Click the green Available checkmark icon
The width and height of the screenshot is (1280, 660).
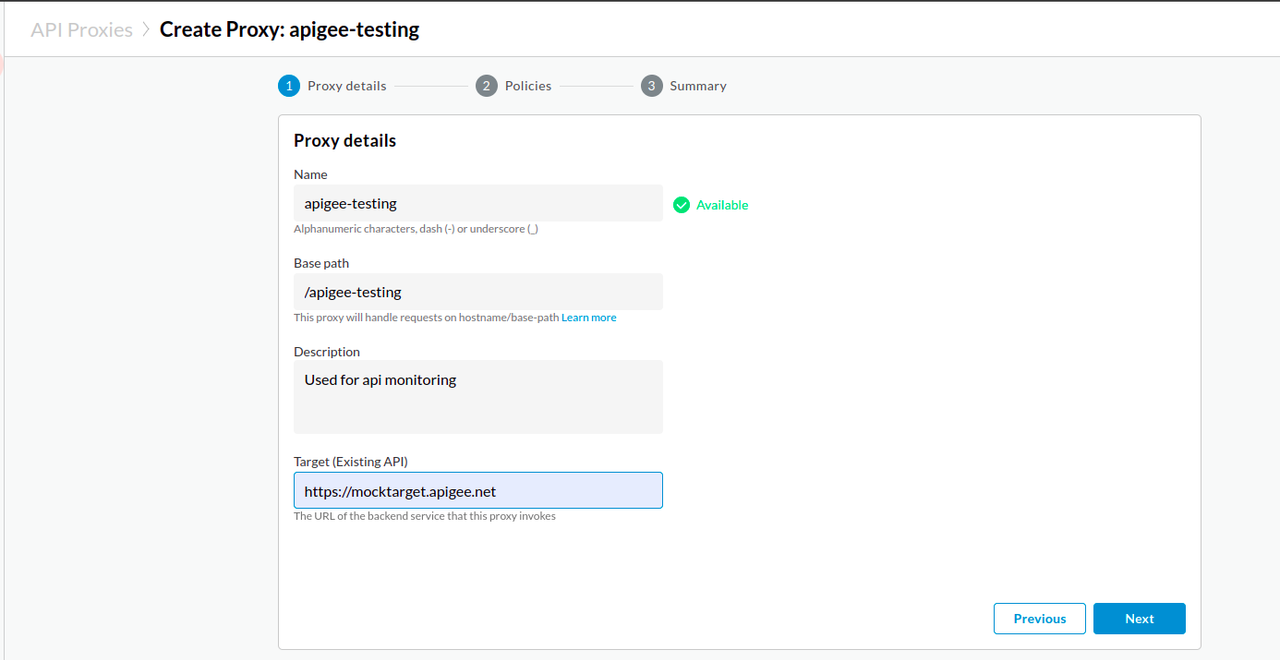pos(681,205)
